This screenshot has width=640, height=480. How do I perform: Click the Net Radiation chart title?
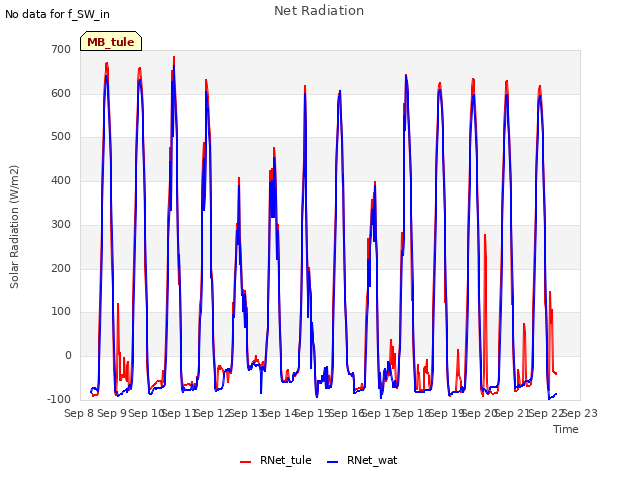pos(319,11)
